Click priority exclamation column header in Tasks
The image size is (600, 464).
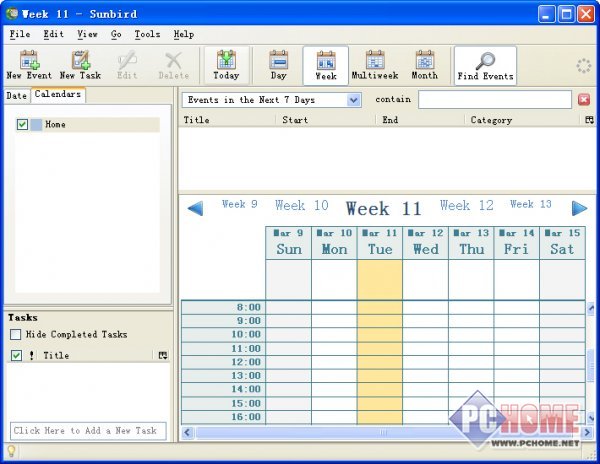tap(31, 355)
